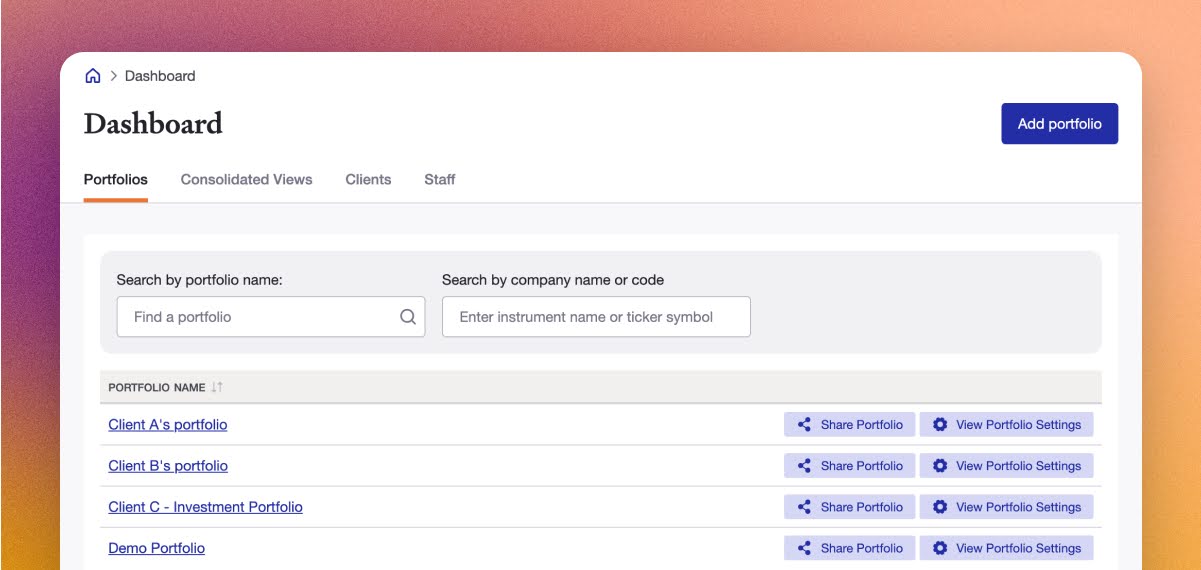Switch to the Portfolios tab
This screenshot has height=570, width=1201.
coord(116,180)
